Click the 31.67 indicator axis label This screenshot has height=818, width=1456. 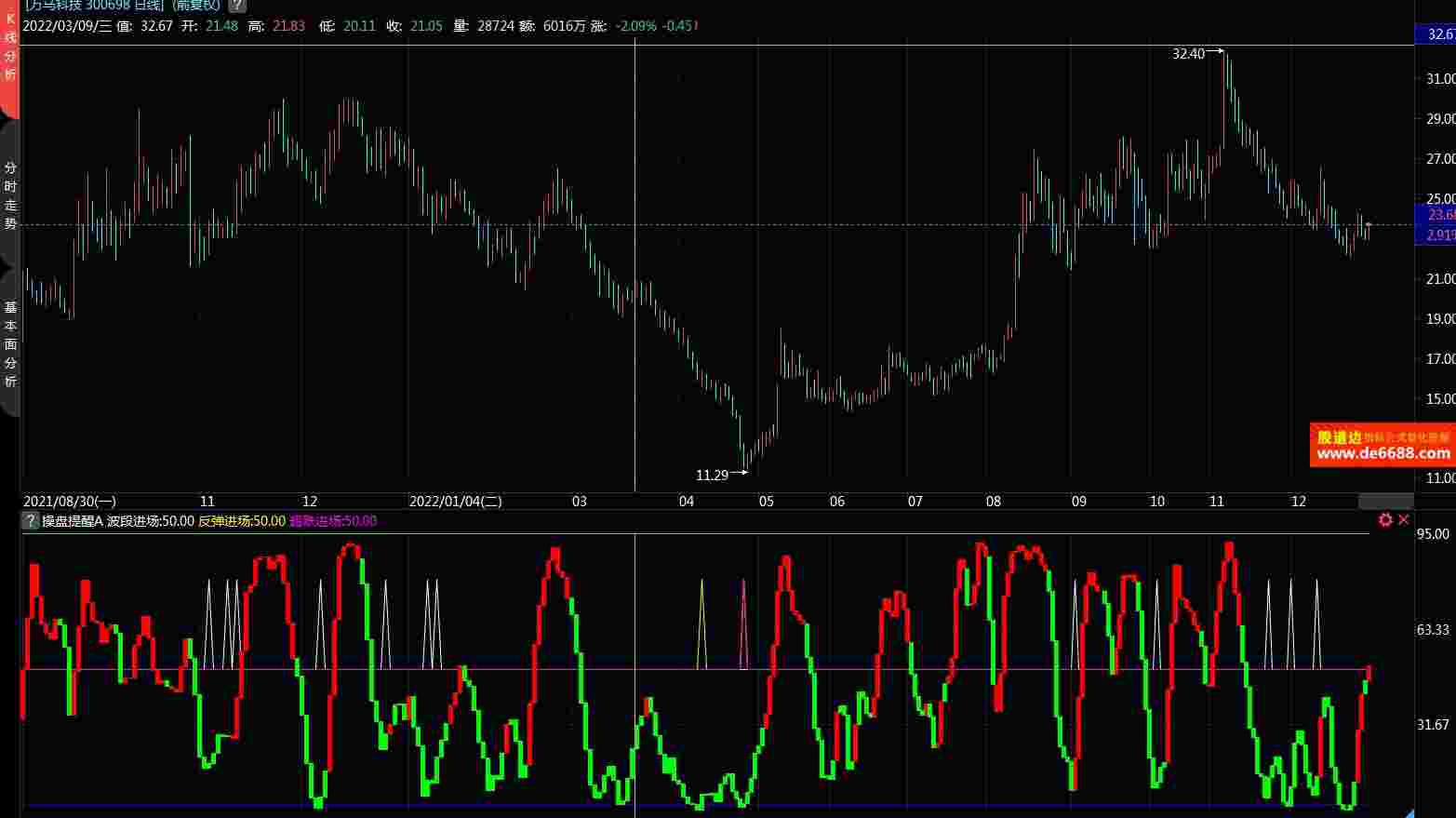pyautogui.click(x=1433, y=724)
